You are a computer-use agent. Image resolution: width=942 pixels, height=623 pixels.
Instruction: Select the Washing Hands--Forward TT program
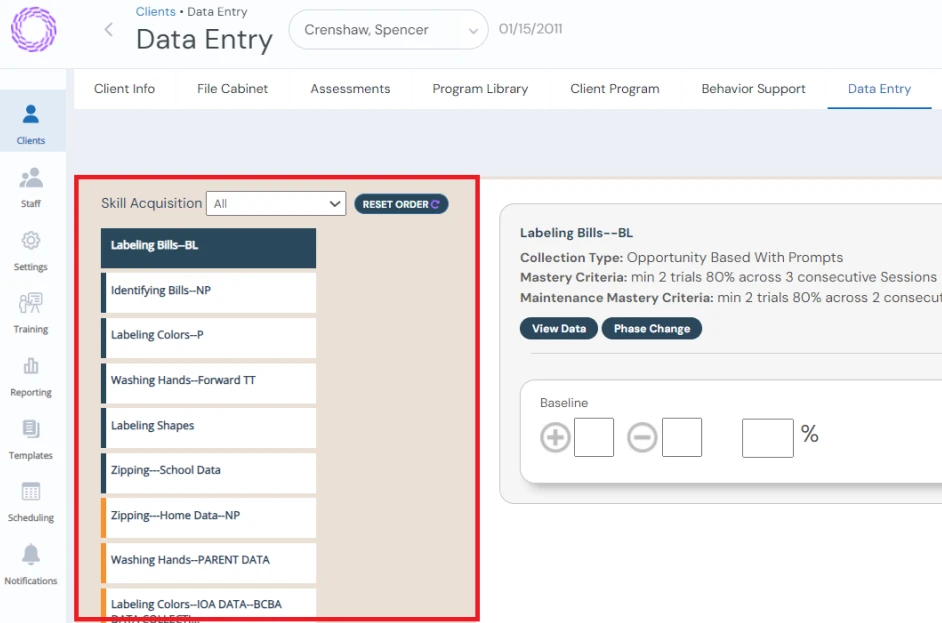click(208, 383)
